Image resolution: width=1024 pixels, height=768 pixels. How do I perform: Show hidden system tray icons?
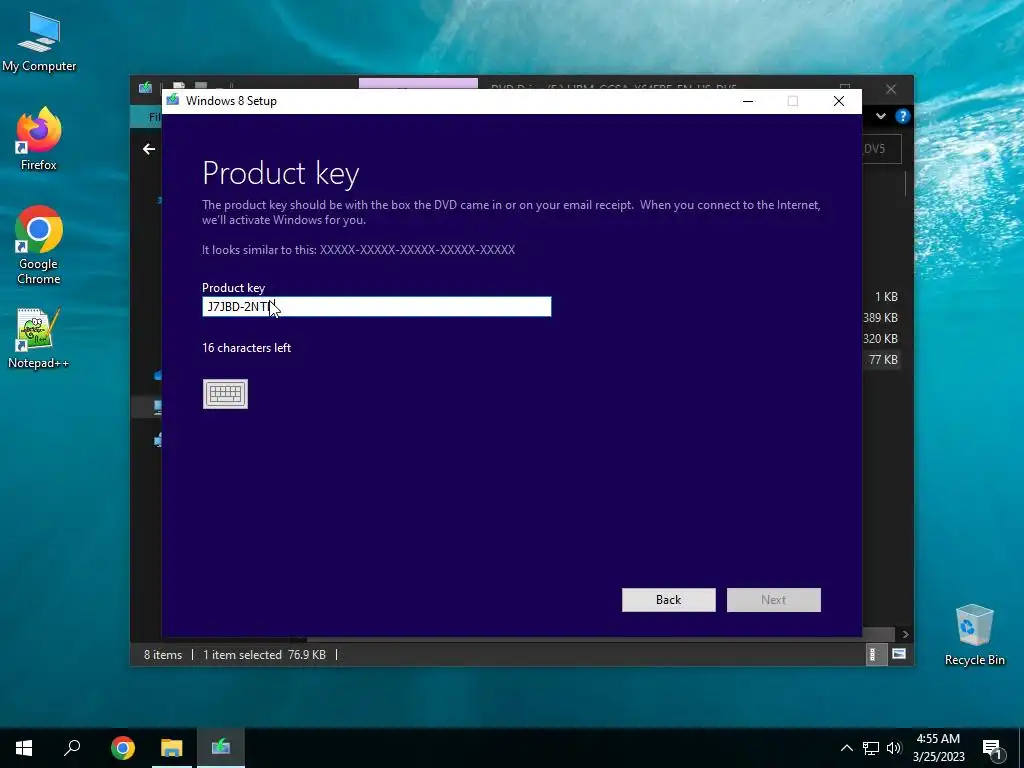click(x=846, y=748)
